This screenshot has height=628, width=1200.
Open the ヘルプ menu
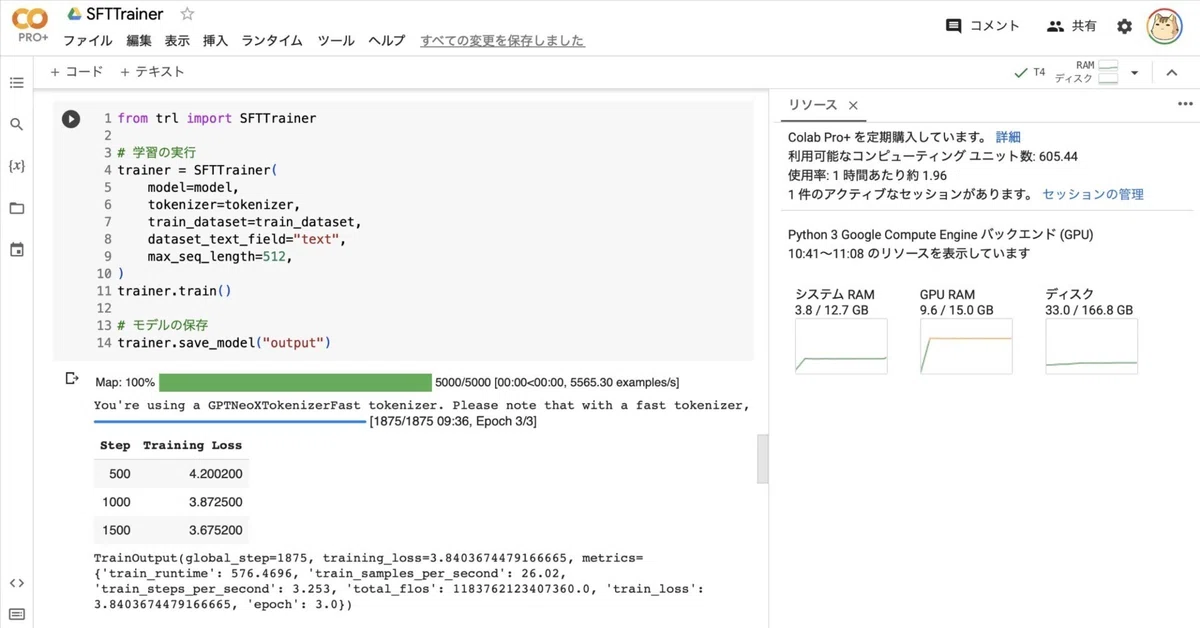click(x=387, y=41)
